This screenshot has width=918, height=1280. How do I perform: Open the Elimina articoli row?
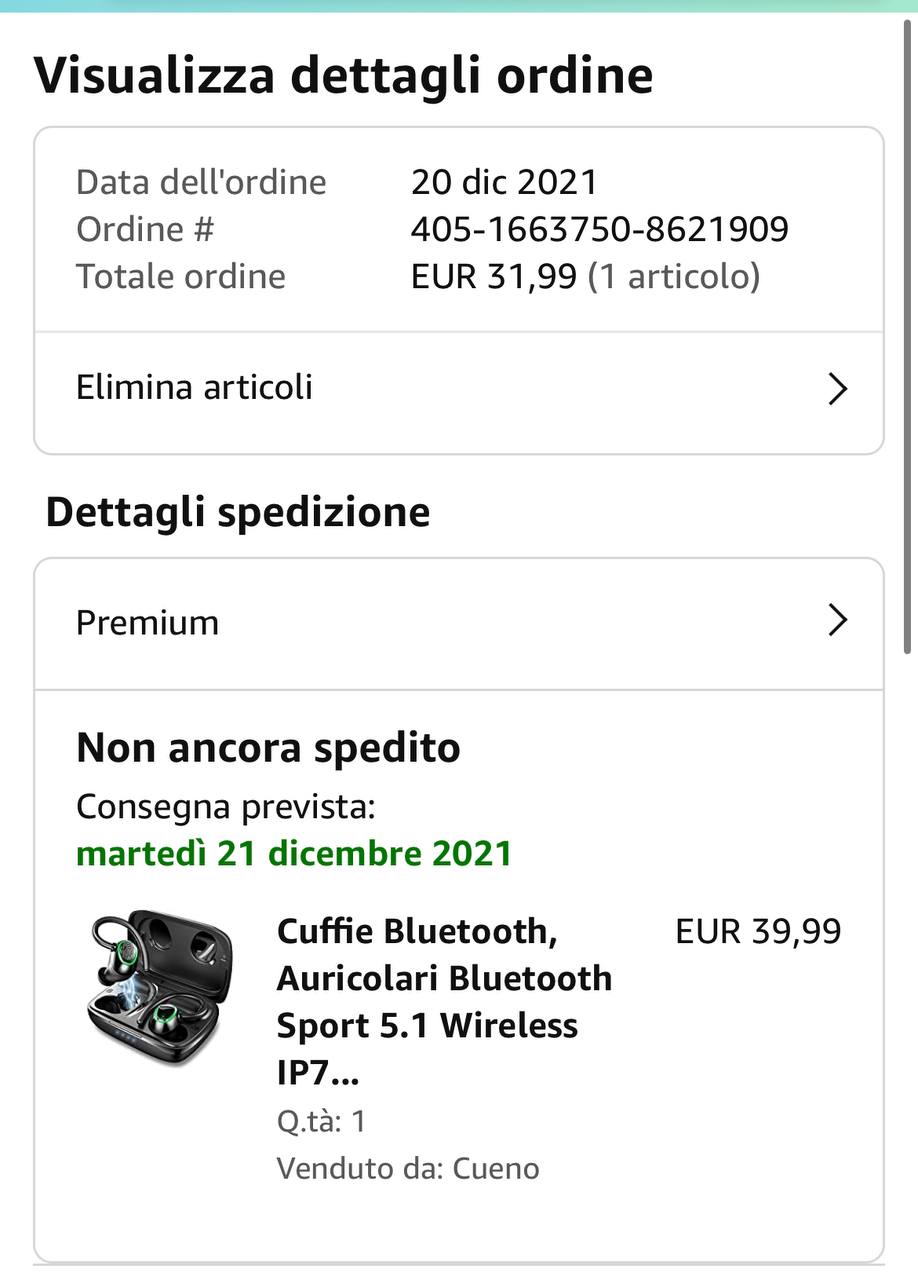459,388
